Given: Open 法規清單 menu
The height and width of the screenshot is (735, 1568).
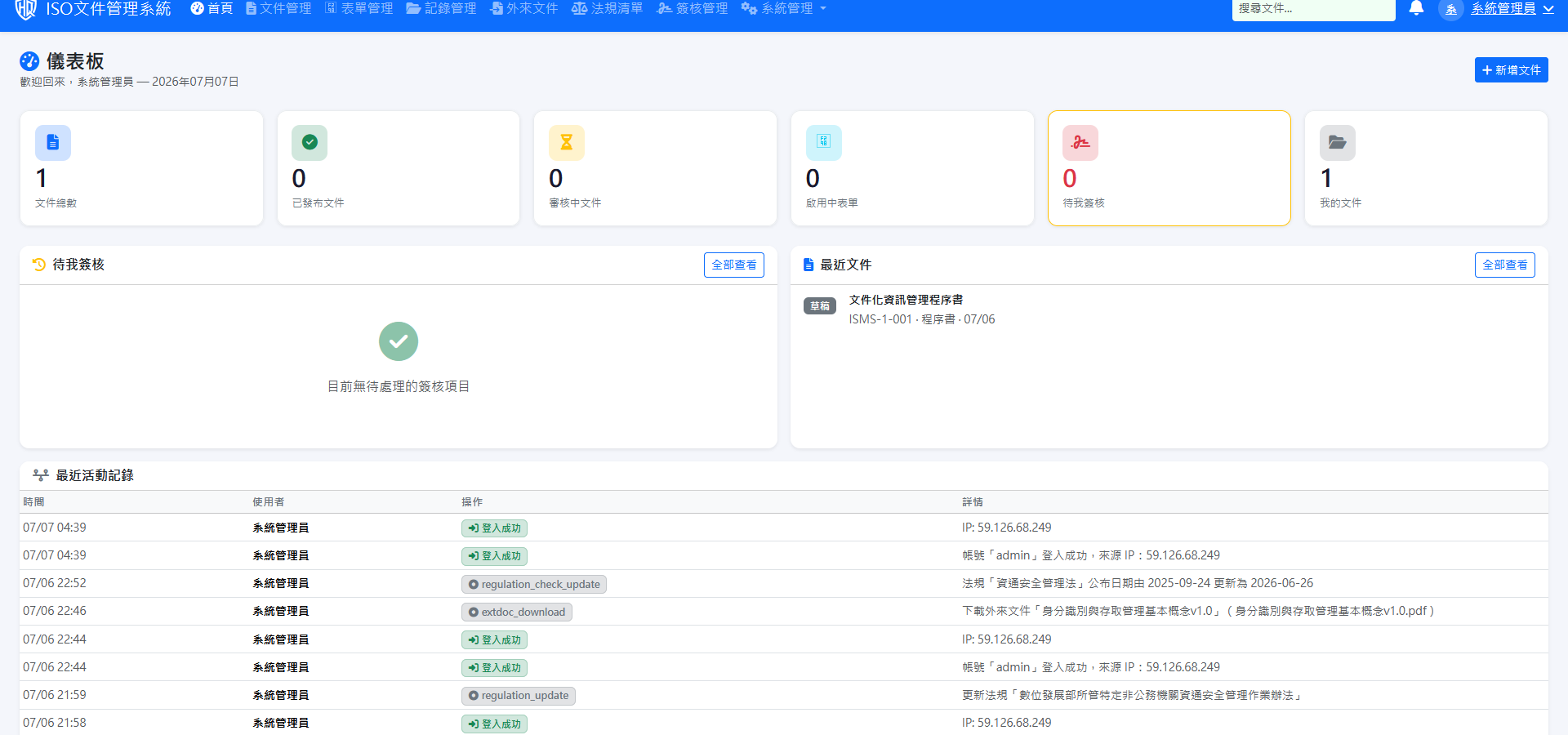Looking at the screenshot, I should click(607, 8).
